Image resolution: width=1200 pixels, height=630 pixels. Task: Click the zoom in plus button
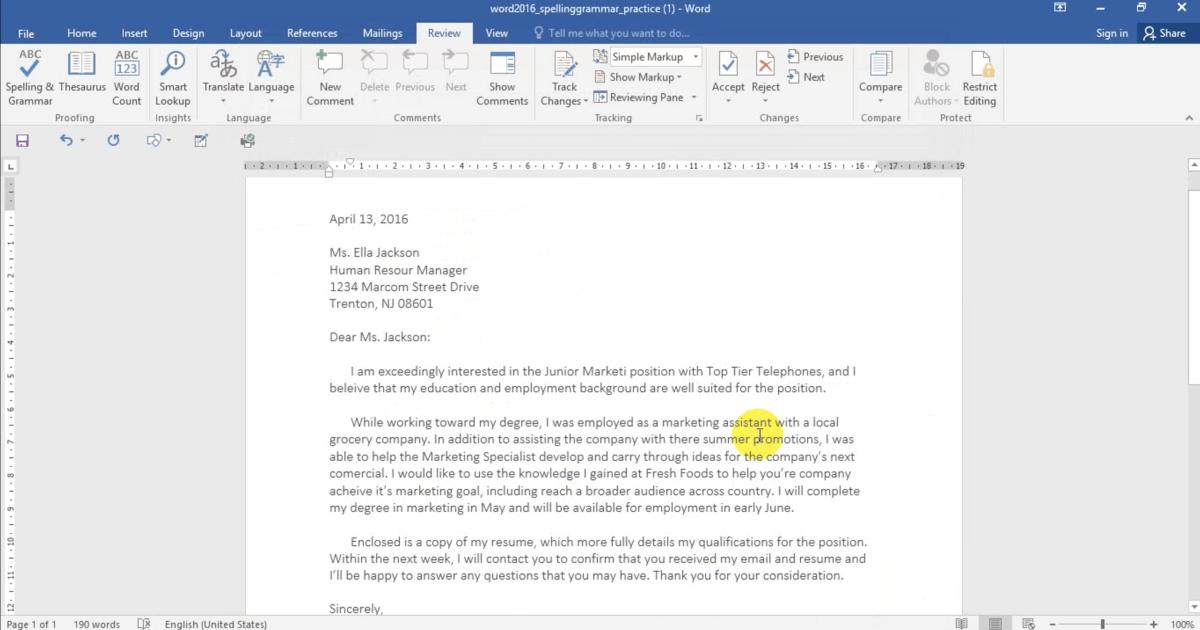click(x=1153, y=624)
